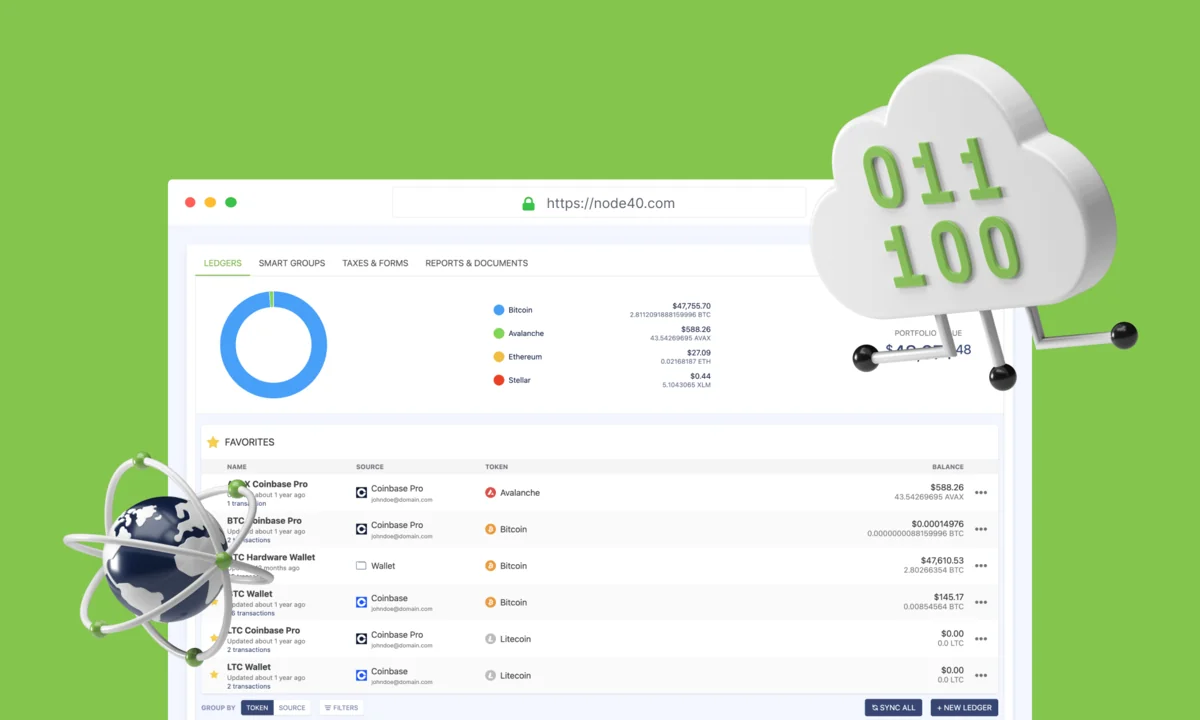Click the Wallet source icon for Hardware Wallet
The height and width of the screenshot is (720, 1200).
tap(361, 566)
